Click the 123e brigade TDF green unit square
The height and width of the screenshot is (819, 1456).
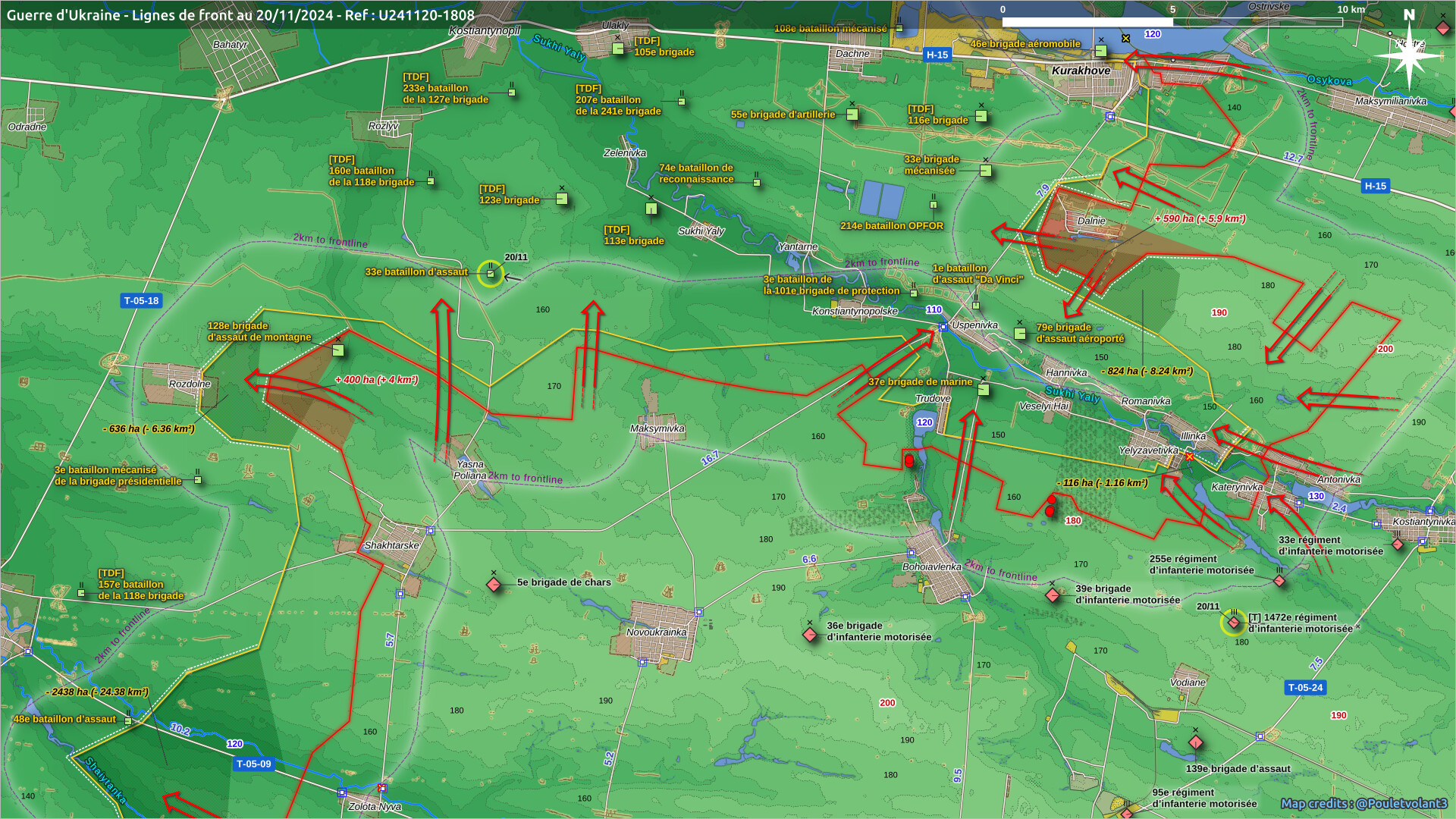(562, 199)
